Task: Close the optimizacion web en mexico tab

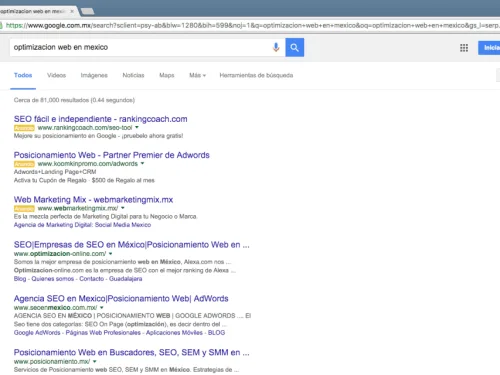Action: [x=72, y=11]
